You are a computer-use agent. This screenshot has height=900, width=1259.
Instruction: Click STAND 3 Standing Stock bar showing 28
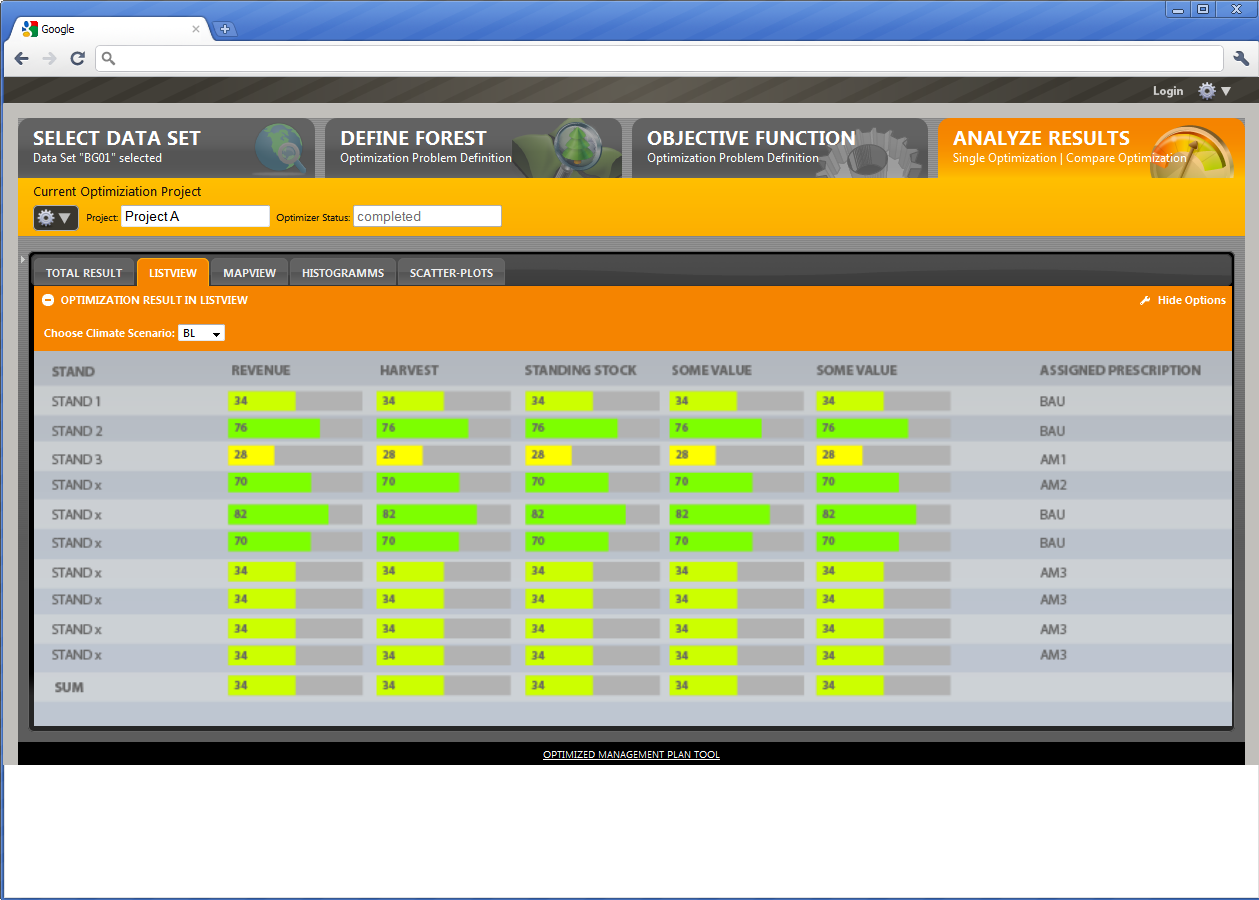[592, 455]
